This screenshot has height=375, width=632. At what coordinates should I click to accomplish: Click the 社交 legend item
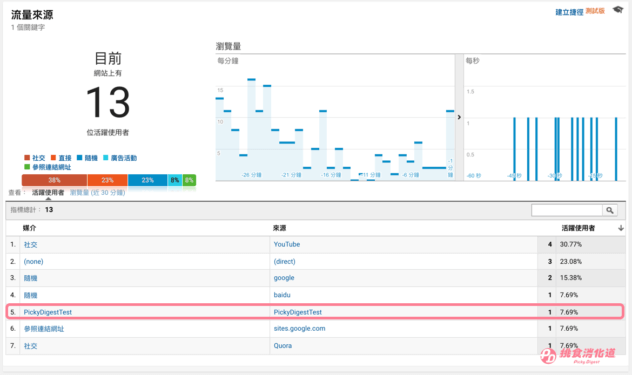[35, 158]
